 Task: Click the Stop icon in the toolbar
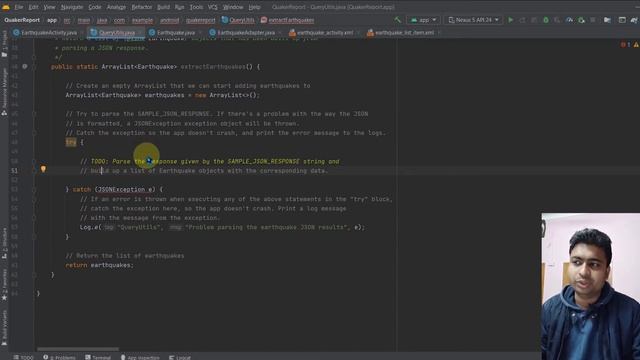coord(593,20)
